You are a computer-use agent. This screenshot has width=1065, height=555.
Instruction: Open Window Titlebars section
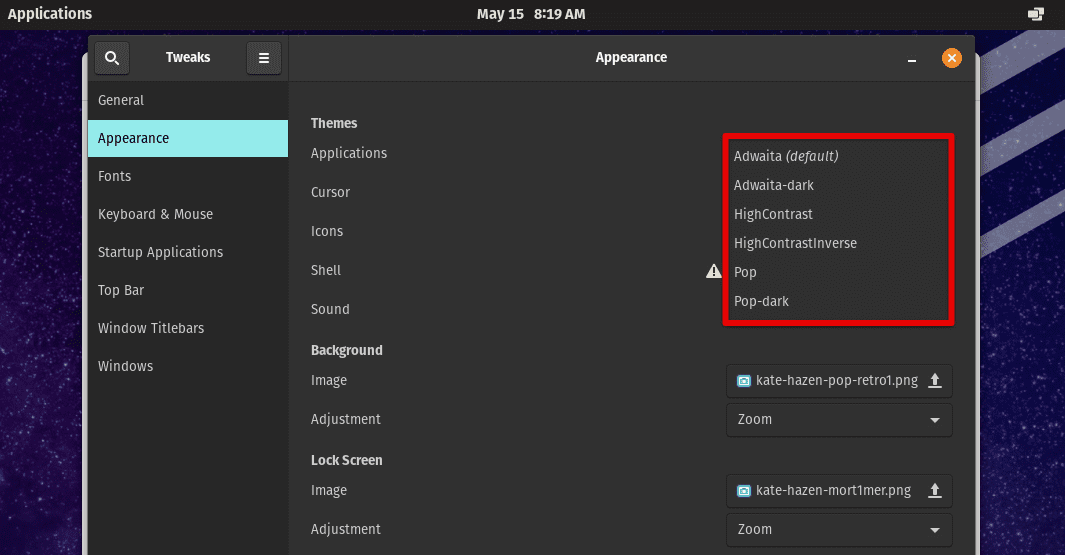coord(188,329)
